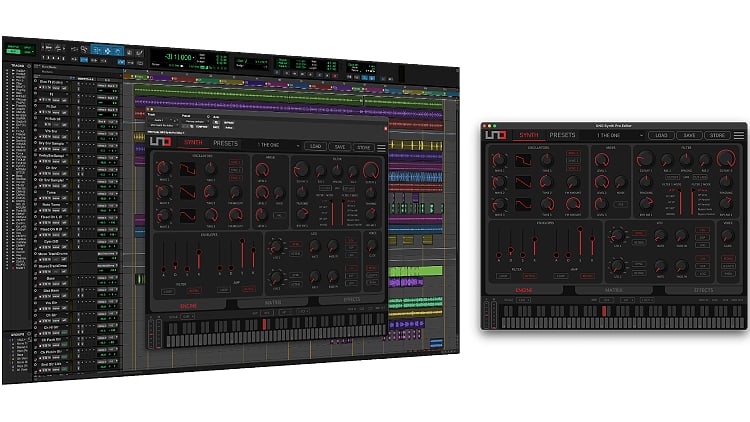The image size is (750, 422).
Task: Select the Zoomer tool in the Pro Tools toolbar
Action: pyautogui.click(x=84, y=49)
